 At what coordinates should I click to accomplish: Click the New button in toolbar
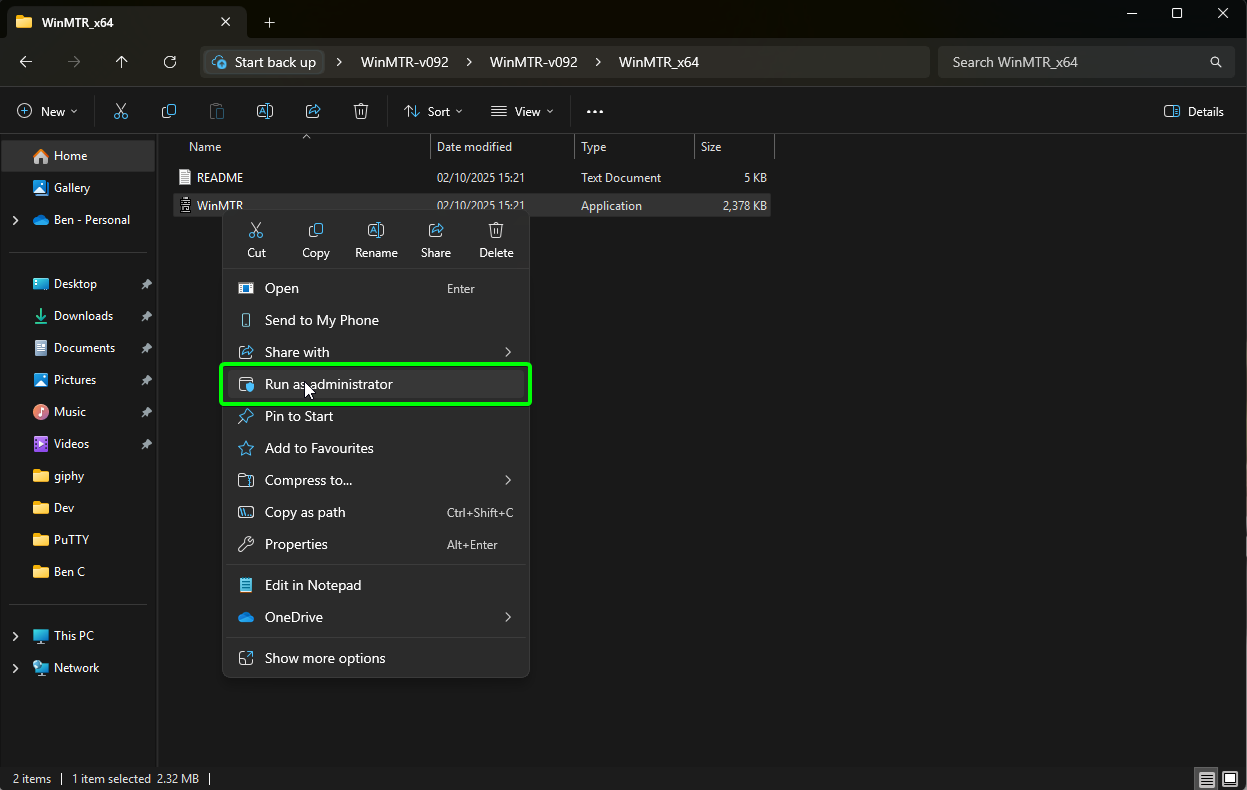pos(47,112)
